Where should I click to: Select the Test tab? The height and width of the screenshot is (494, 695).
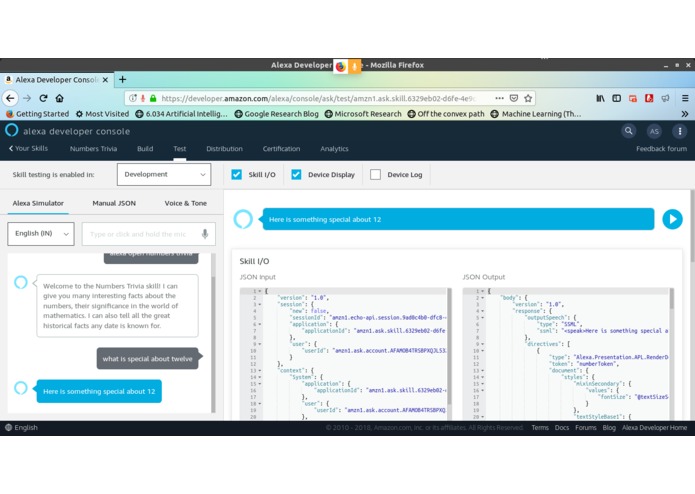click(180, 149)
